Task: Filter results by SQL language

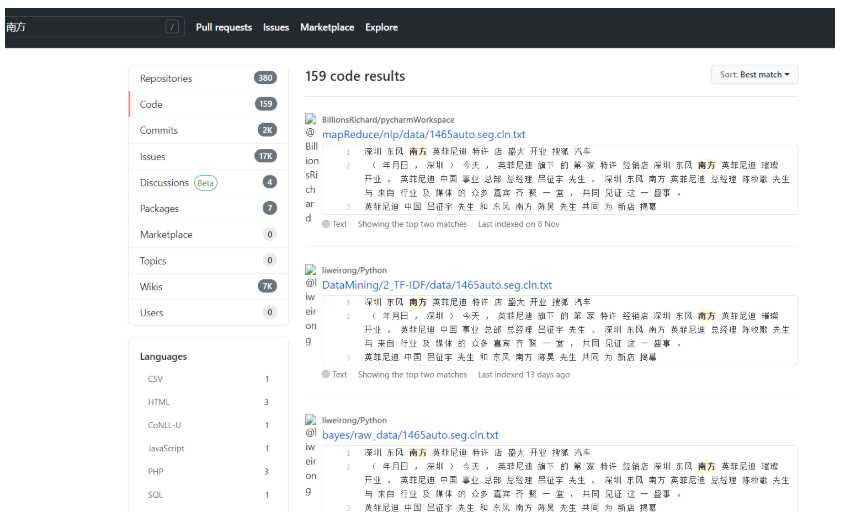Action: (x=208, y=495)
